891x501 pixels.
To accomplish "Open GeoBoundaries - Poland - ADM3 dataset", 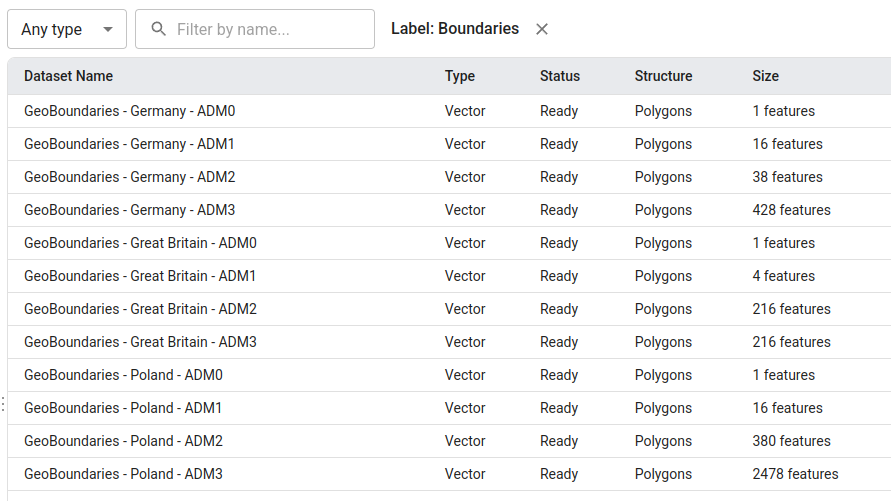I will coord(123,474).
